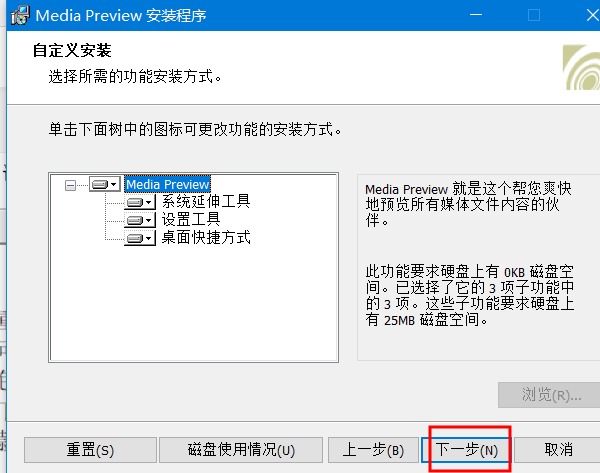The width and height of the screenshot is (600, 473).
Task: Open install-mode dropdown for 系统延伸工具
Action: coord(140,202)
